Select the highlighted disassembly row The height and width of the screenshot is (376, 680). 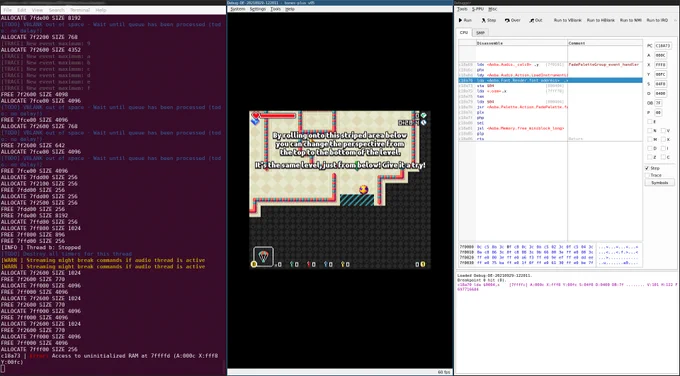[x=550, y=80]
